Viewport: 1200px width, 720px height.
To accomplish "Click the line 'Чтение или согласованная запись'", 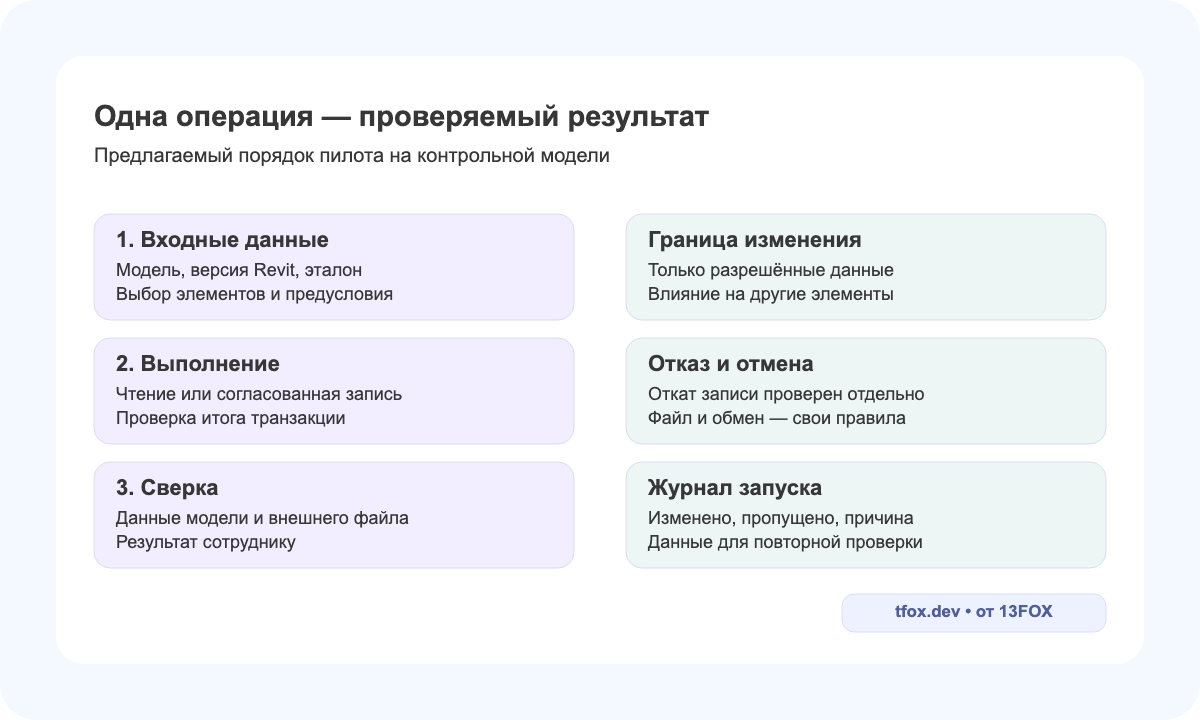I will coord(259,394).
